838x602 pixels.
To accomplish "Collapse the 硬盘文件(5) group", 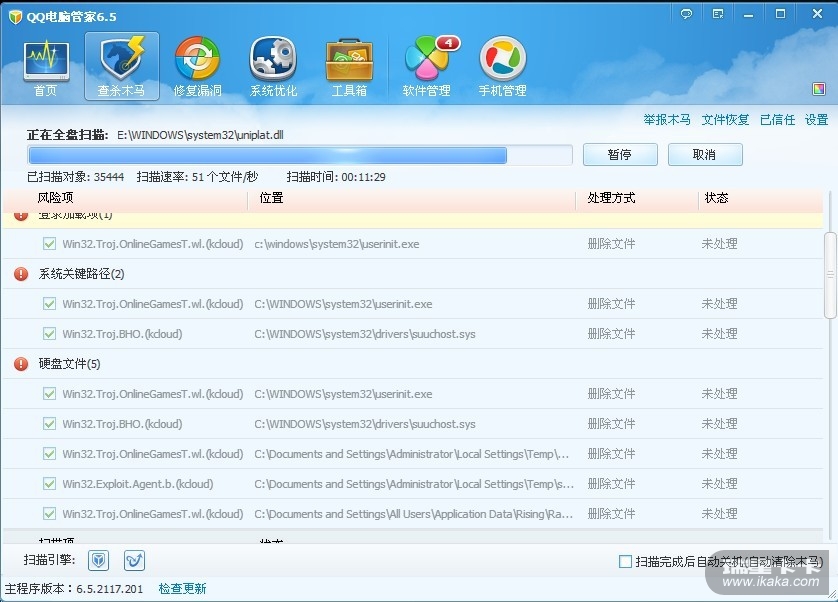I will [x=69, y=364].
